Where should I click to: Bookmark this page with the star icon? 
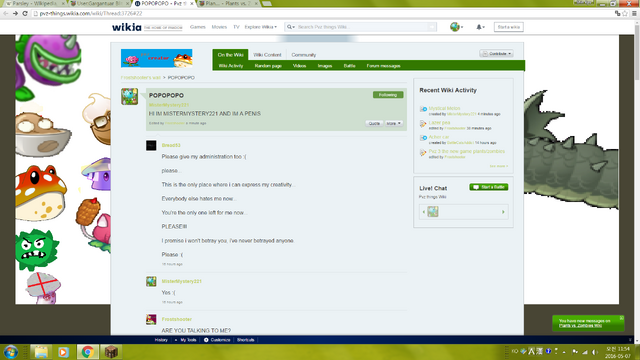(625, 13)
